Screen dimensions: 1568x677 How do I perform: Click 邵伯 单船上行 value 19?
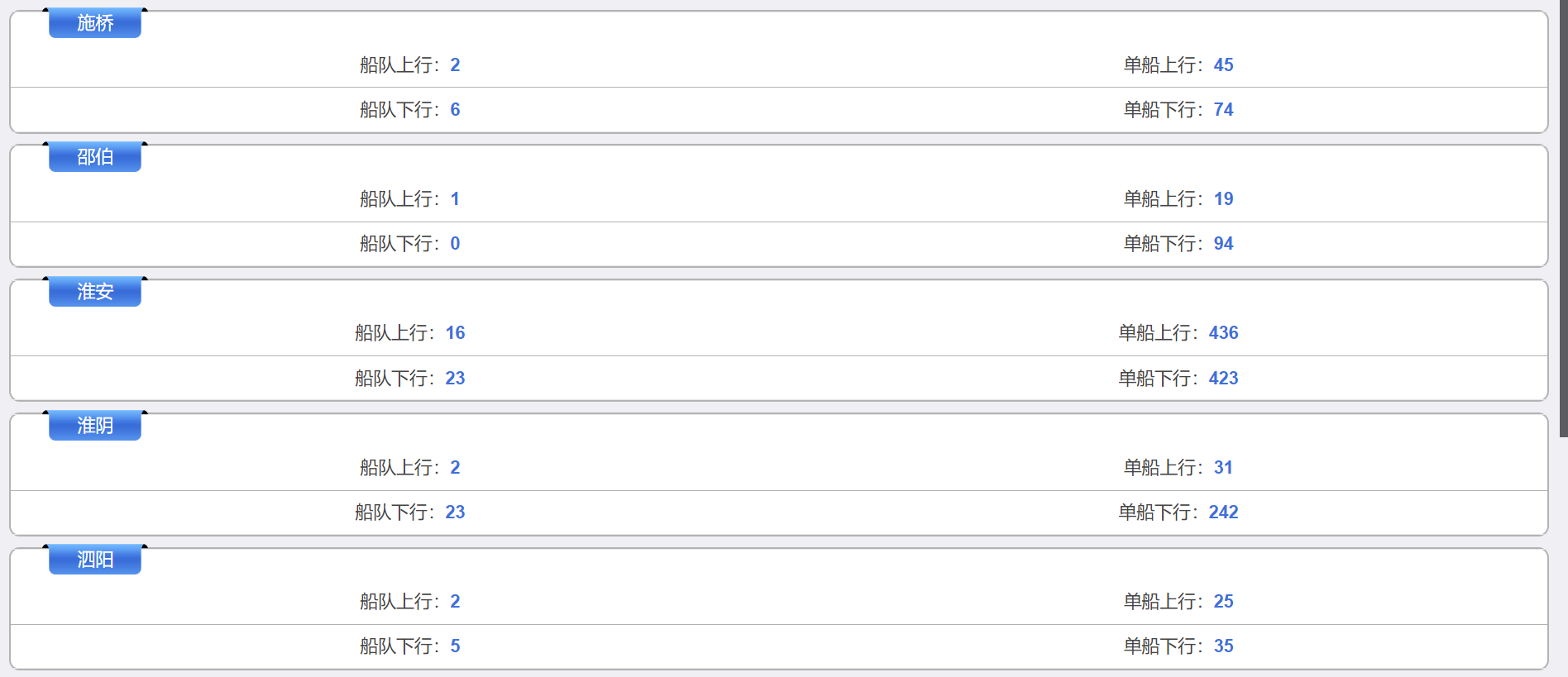(1223, 199)
